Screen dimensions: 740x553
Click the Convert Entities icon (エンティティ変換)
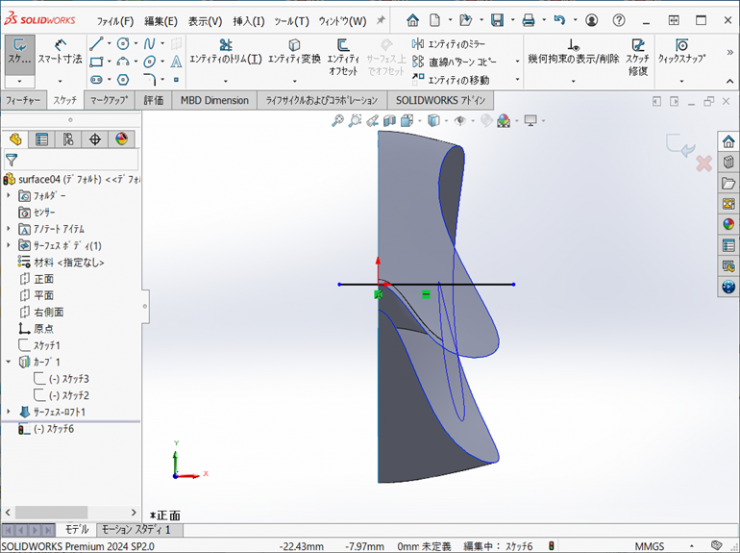tap(294, 52)
